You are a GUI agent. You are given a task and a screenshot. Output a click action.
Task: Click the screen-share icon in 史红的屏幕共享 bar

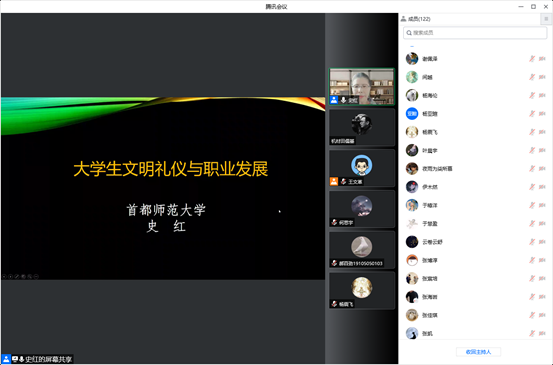(14, 359)
